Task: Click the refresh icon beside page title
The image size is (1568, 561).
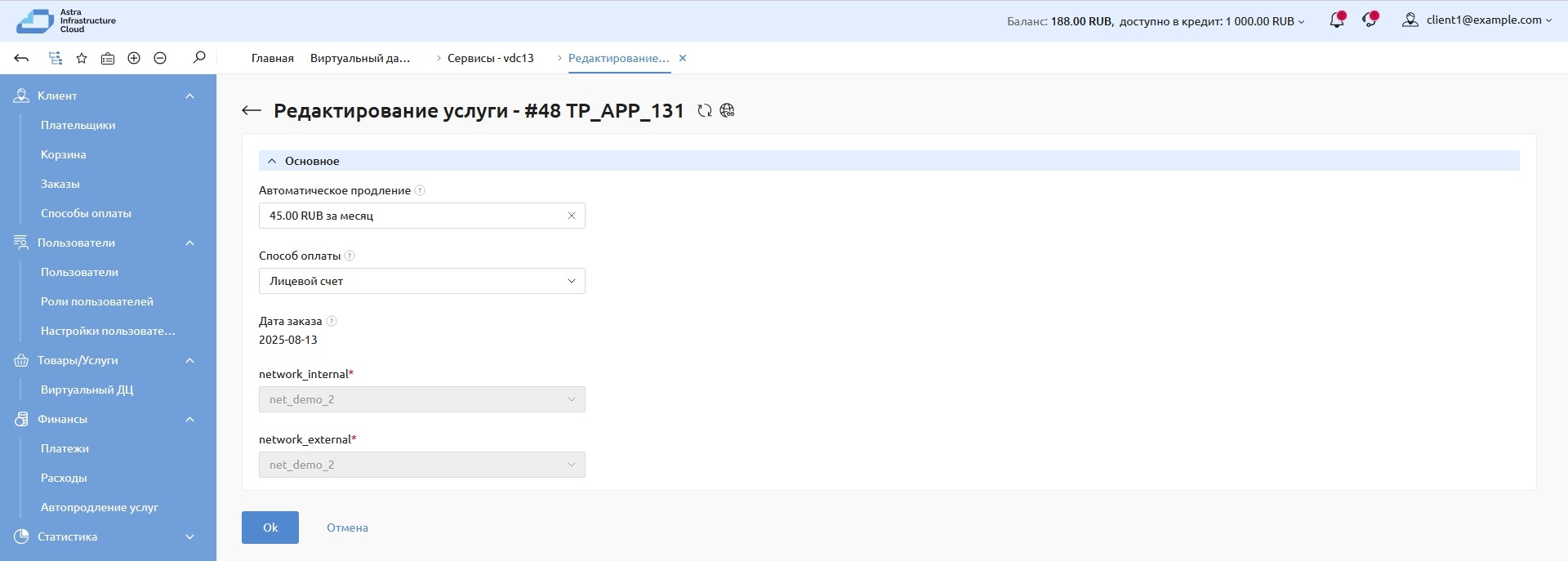Action: click(704, 111)
